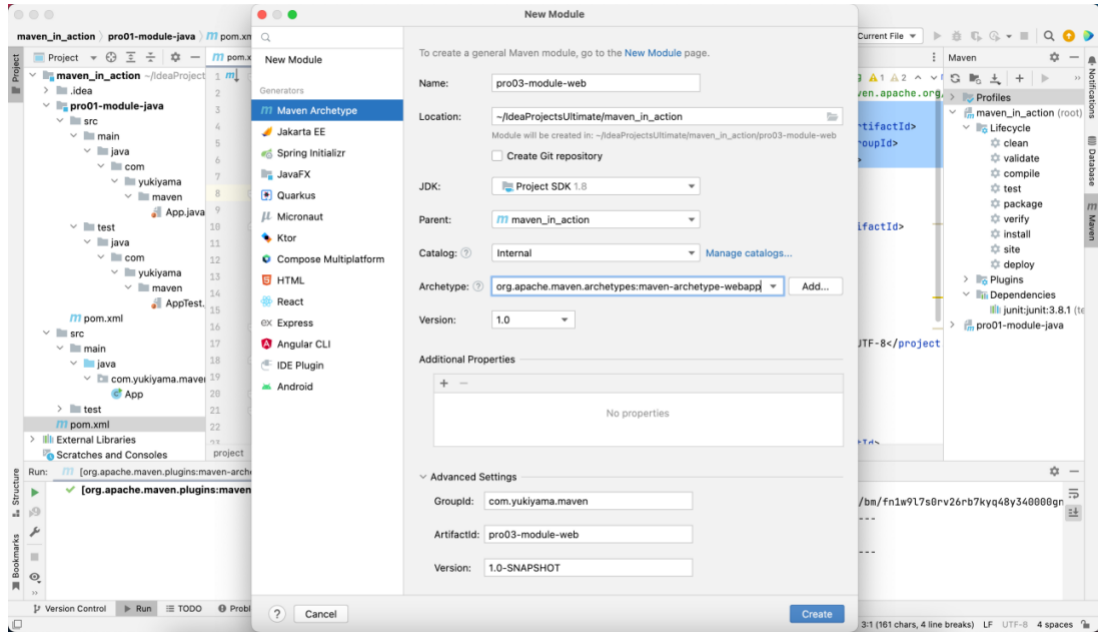The height and width of the screenshot is (638, 1106).
Task: Open help for Catalog field
Action: pyautogui.click(x=466, y=253)
